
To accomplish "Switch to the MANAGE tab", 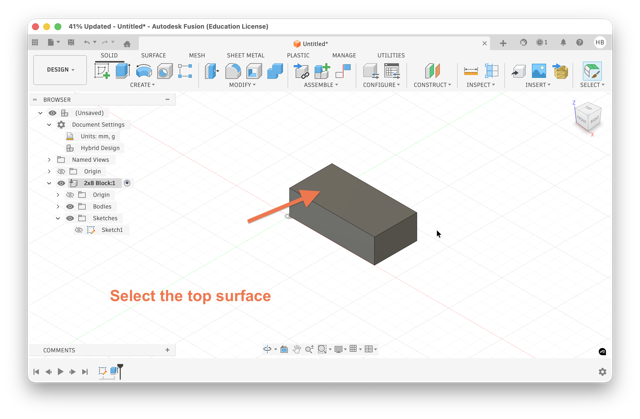I will pos(344,55).
